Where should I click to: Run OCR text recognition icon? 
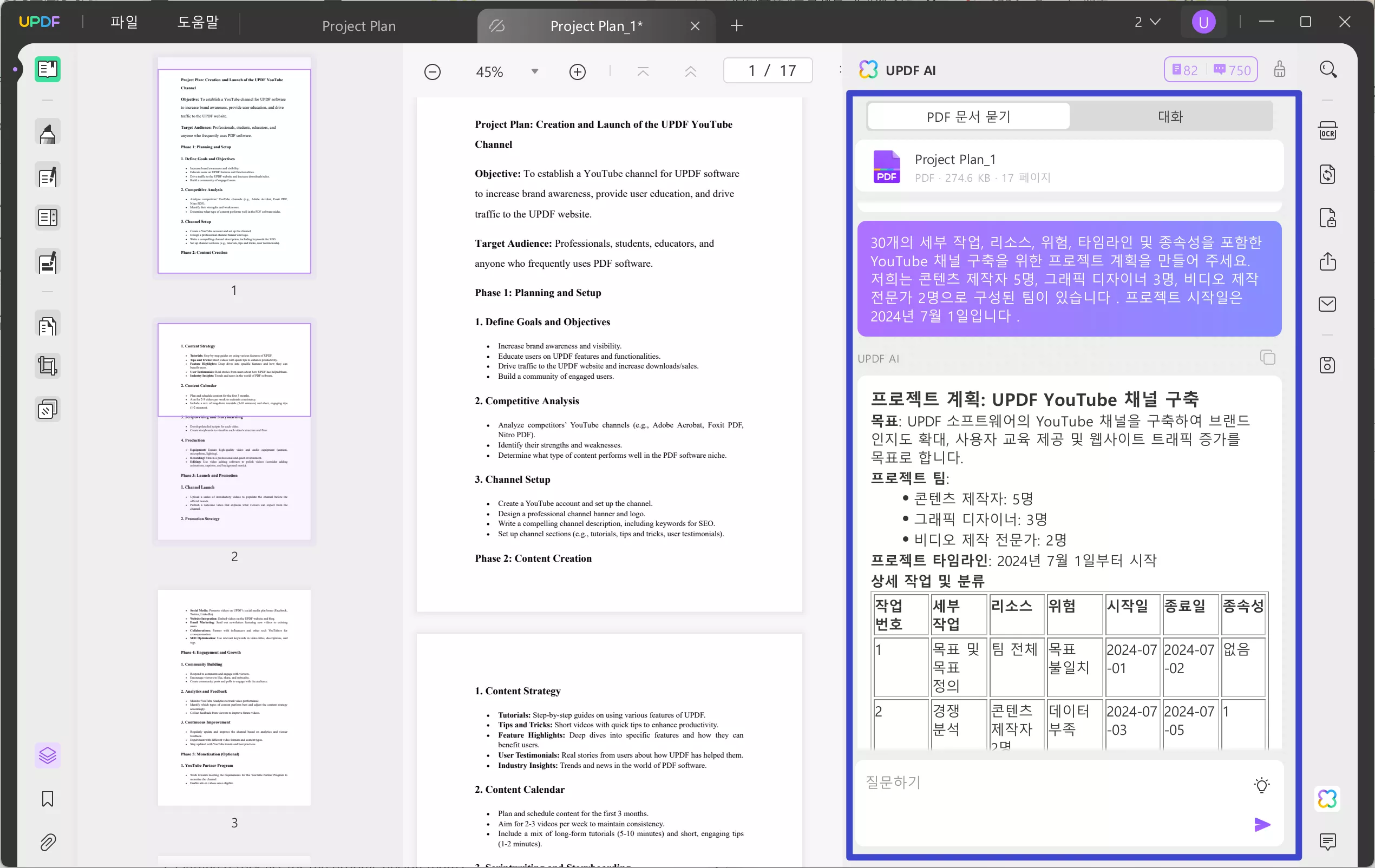tap(1327, 130)
